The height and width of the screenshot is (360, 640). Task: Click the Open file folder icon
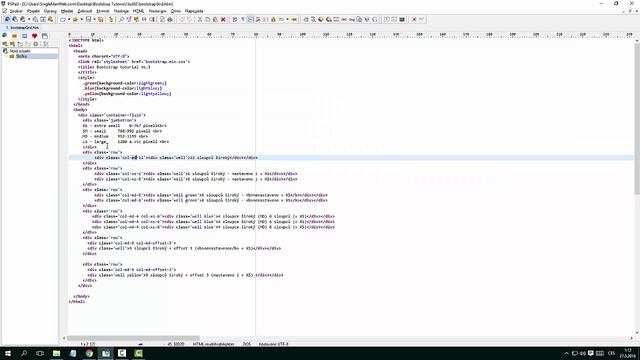[x=76, y=19]
